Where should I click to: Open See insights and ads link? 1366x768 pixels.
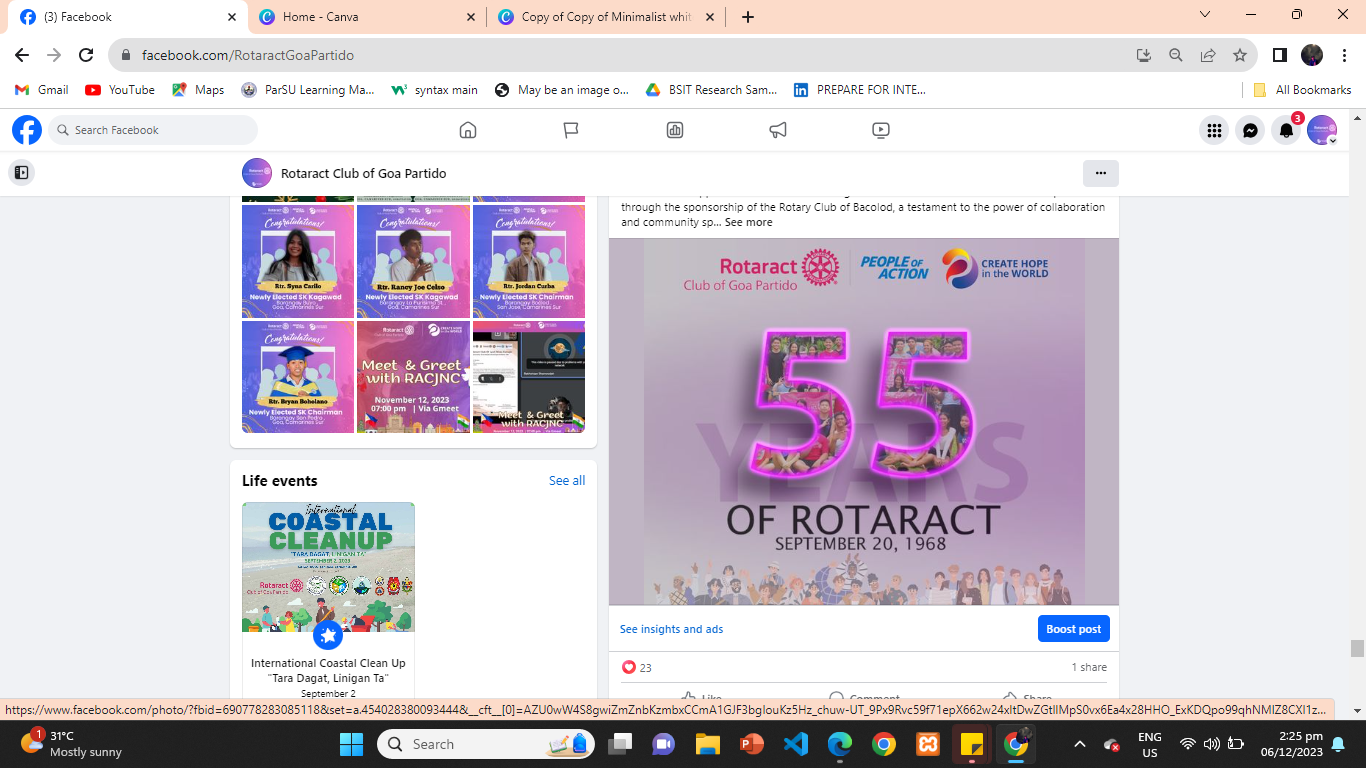(671, 629)
